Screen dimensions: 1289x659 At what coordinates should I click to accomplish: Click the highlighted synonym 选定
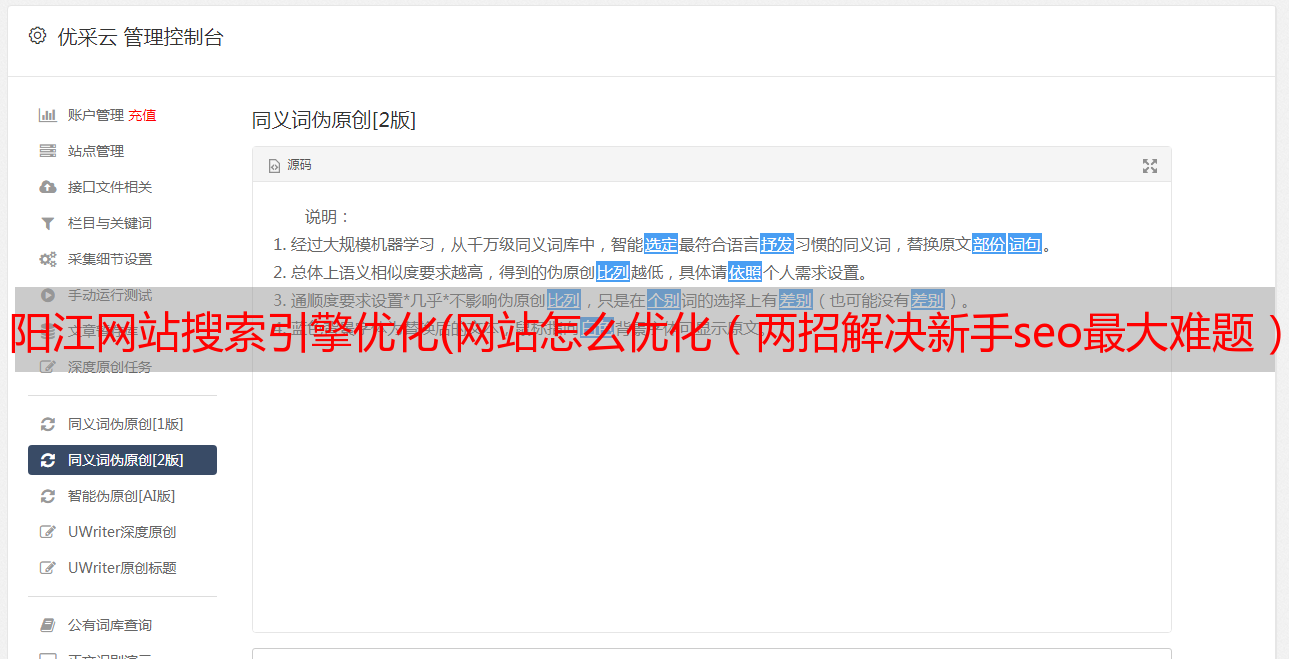661,244
